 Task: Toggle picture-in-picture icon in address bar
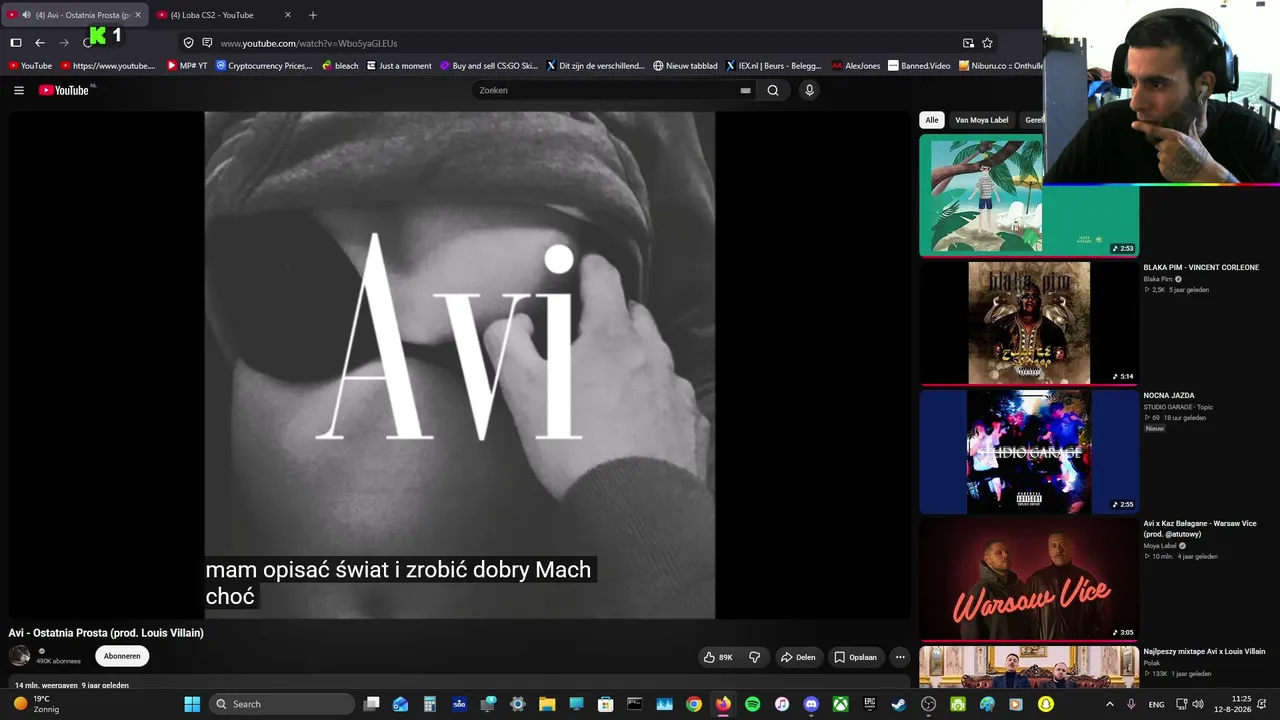(x=968, y=43)
